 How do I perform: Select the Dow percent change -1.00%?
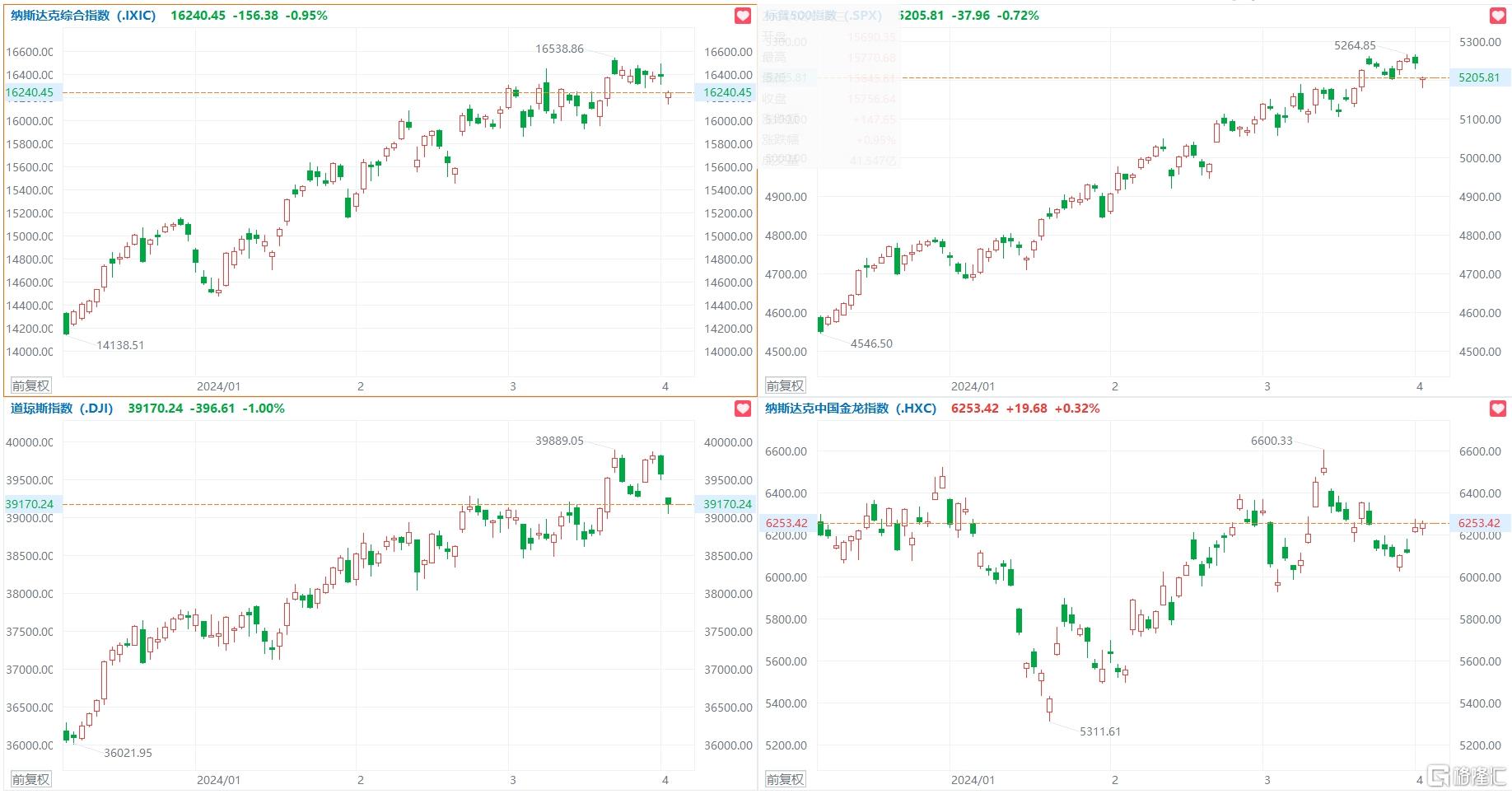(264, 409)
